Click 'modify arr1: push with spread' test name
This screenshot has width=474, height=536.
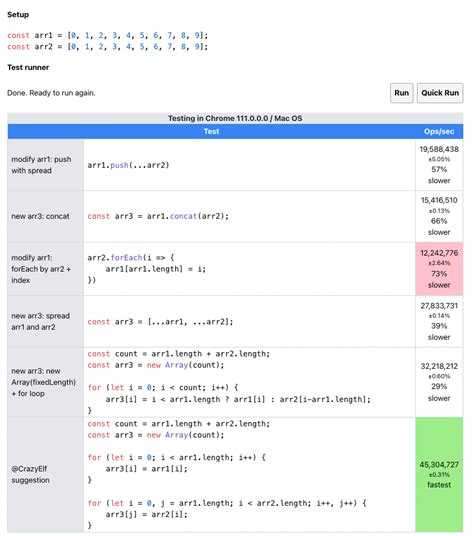click(x=41, y=165)
